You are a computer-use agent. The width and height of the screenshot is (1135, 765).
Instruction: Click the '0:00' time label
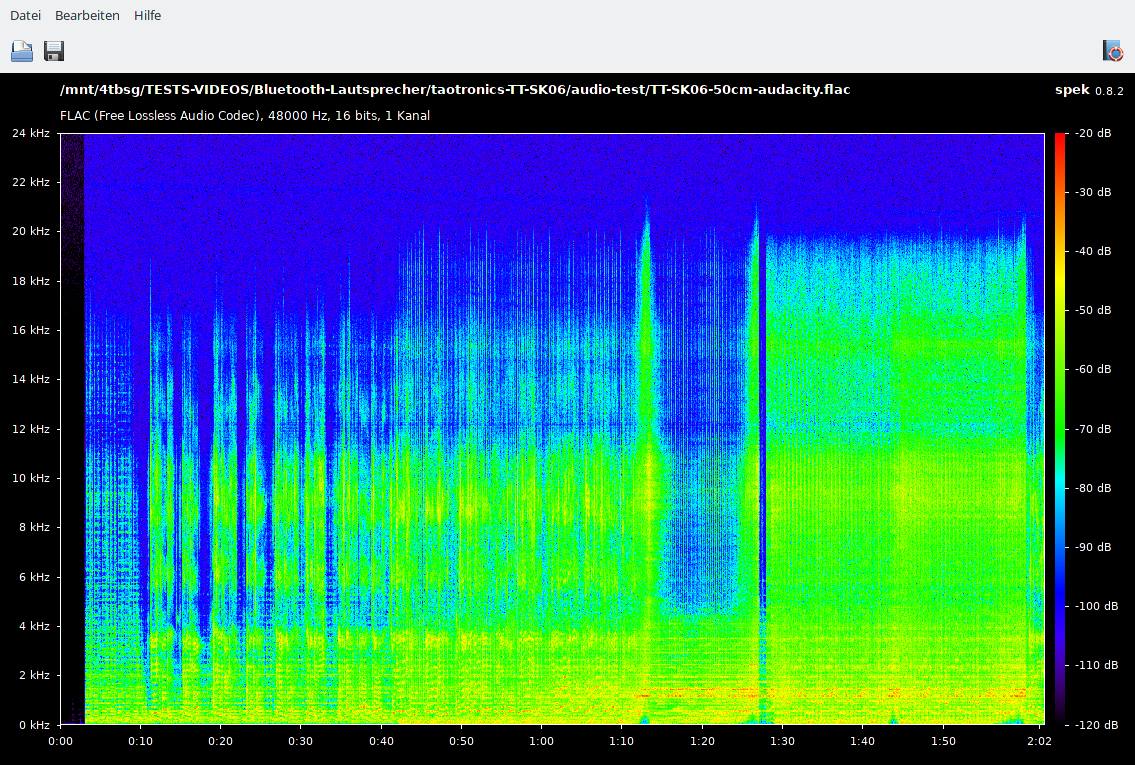60,741
